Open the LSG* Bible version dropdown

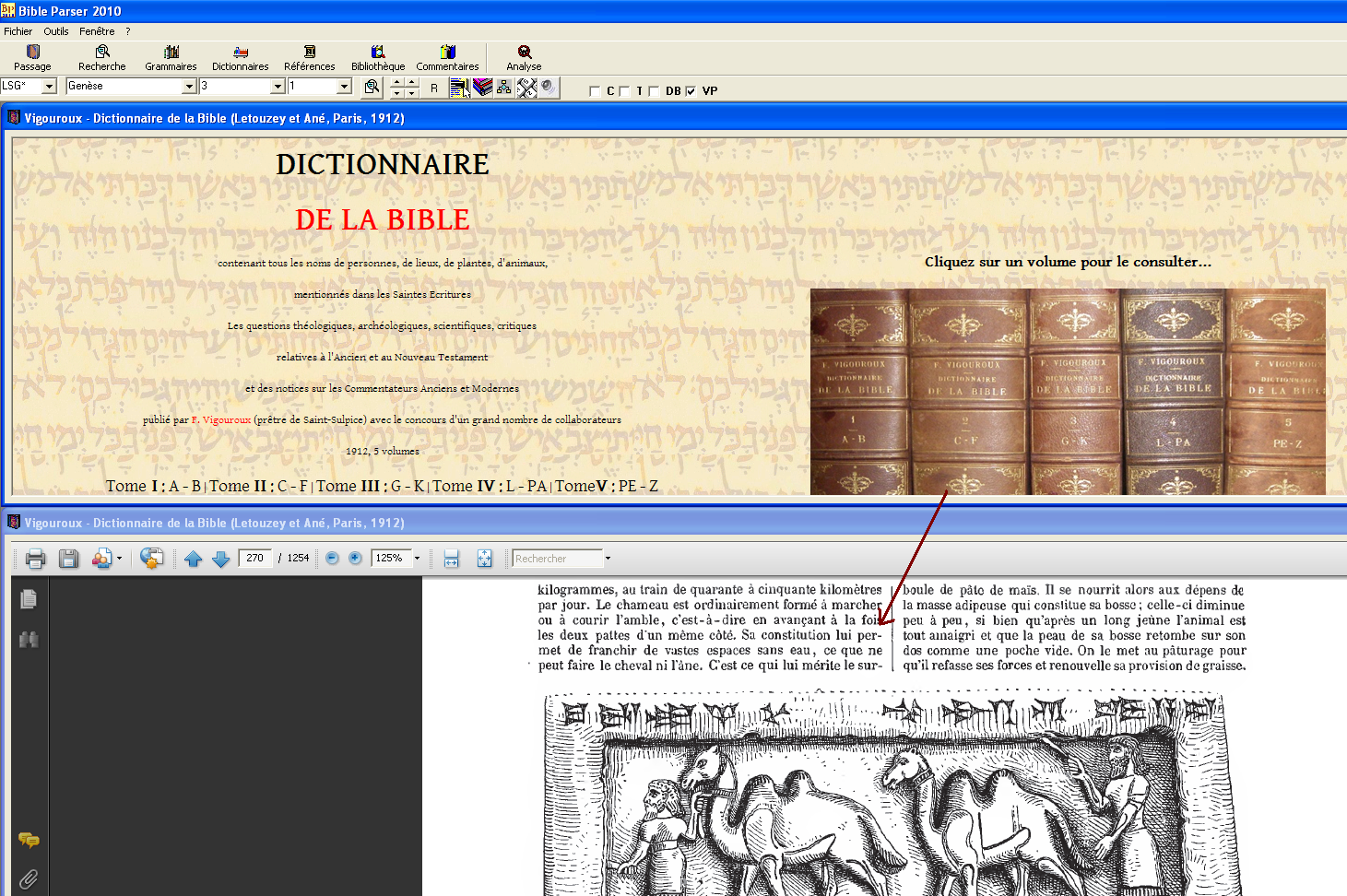(50, 86)
